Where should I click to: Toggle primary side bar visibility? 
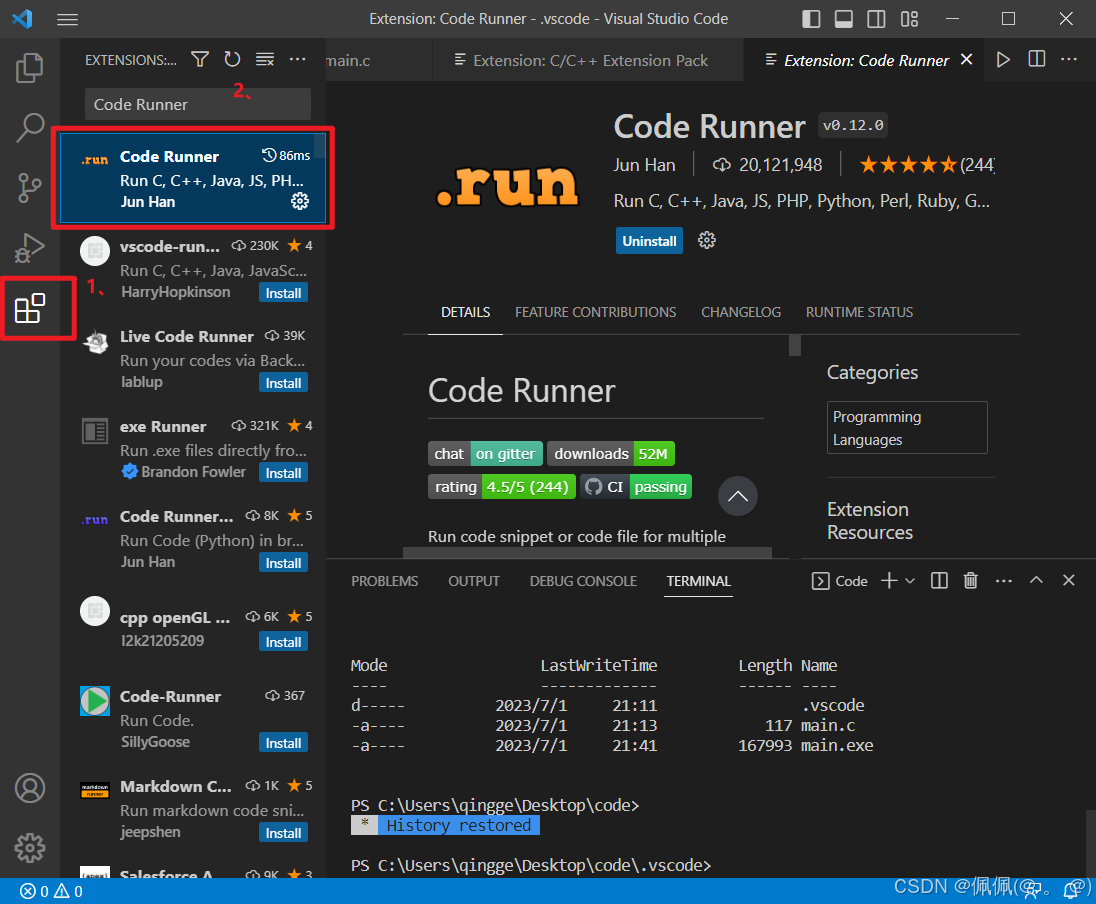click(811, 19)
